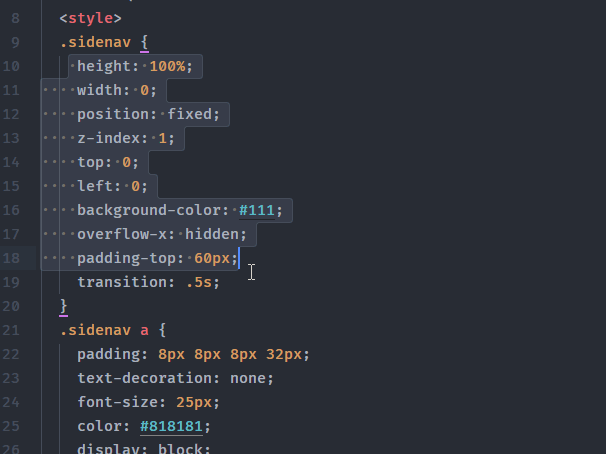The height and width of the screenshot is (454, 606).
Task: Click the overflow-x hidden value
Action: [x=215, y=234]
